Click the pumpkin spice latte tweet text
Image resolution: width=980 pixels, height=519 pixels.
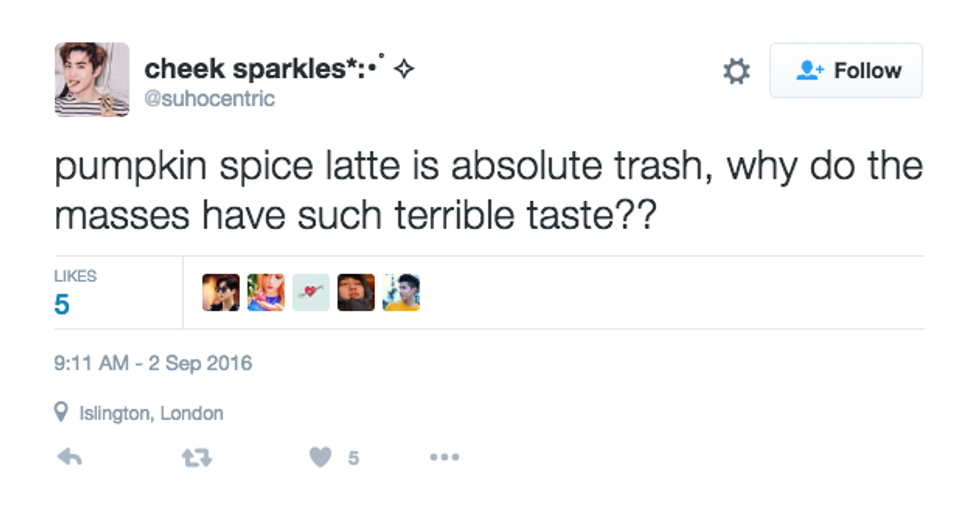coord(488,189)
